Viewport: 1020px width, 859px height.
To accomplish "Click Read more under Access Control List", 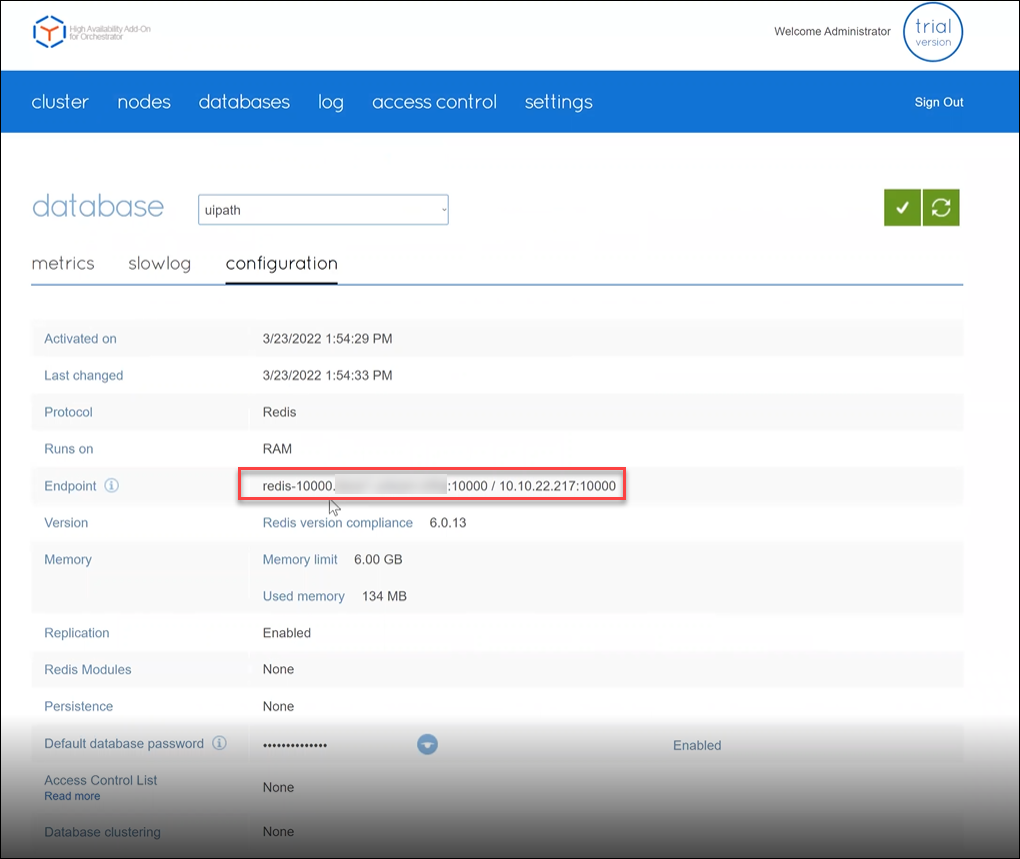I will [72, 796].
